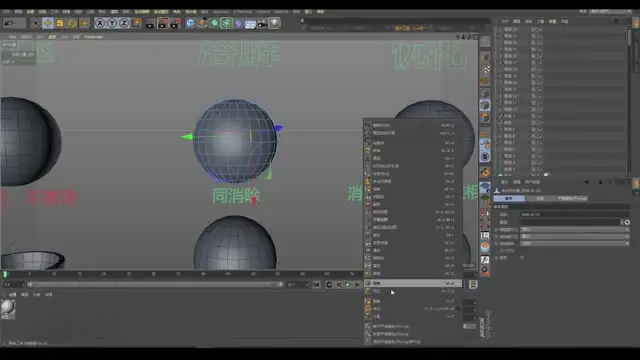
Task: Click the viewport pan navigation icon
Action: click(458, 37)
